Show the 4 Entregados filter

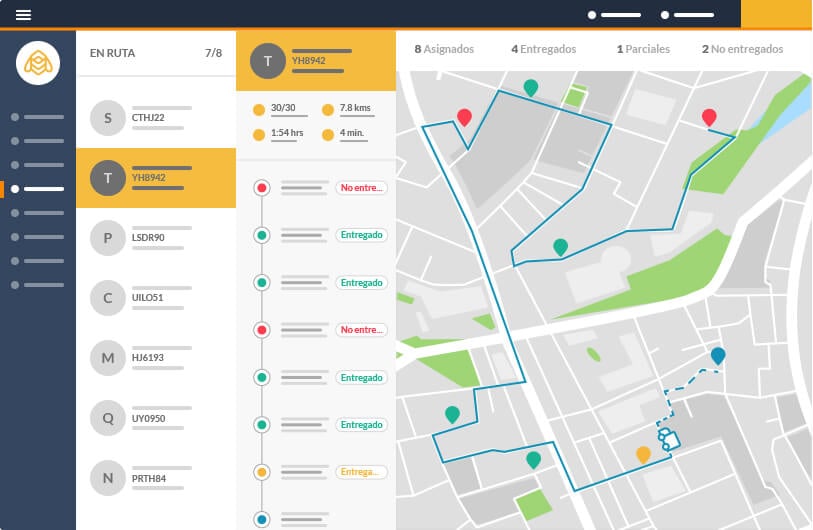pos(543,49)
